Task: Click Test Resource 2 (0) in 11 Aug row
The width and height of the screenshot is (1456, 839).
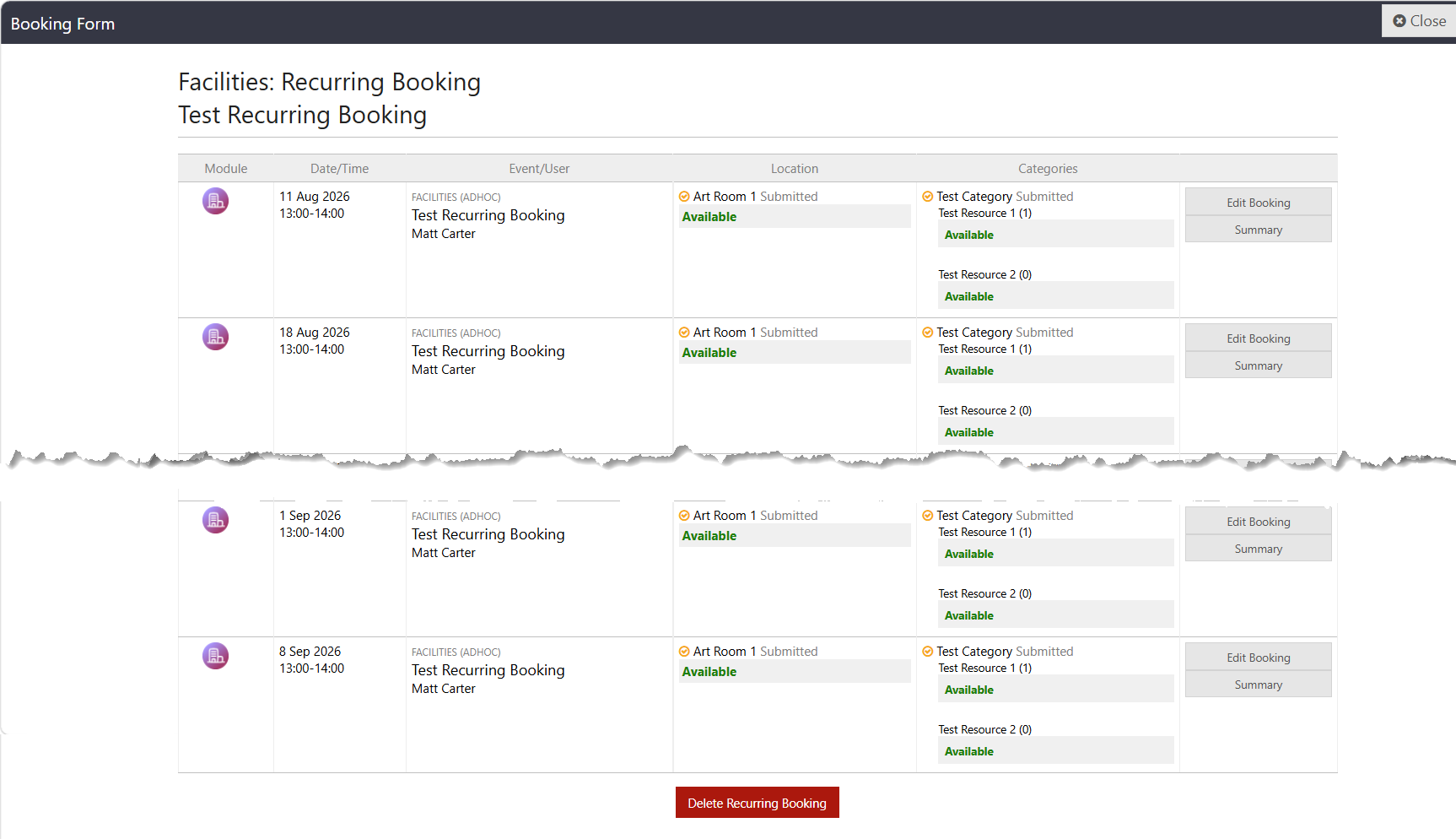Action: click(x=985, y=275)
